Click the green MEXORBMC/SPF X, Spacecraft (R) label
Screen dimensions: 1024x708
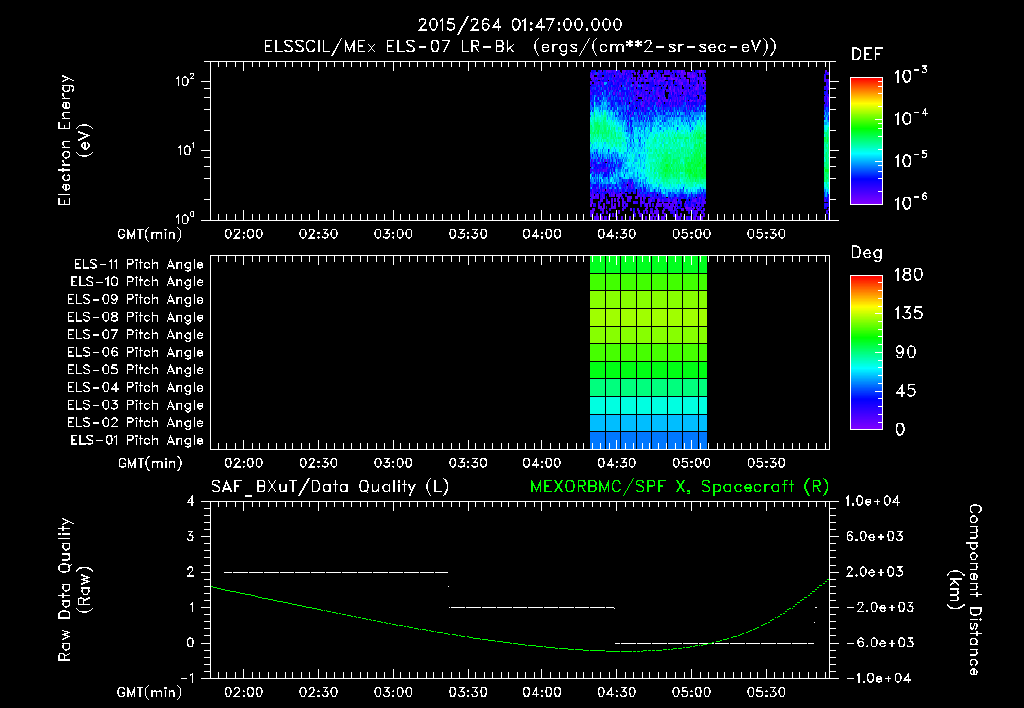point(679,487)
